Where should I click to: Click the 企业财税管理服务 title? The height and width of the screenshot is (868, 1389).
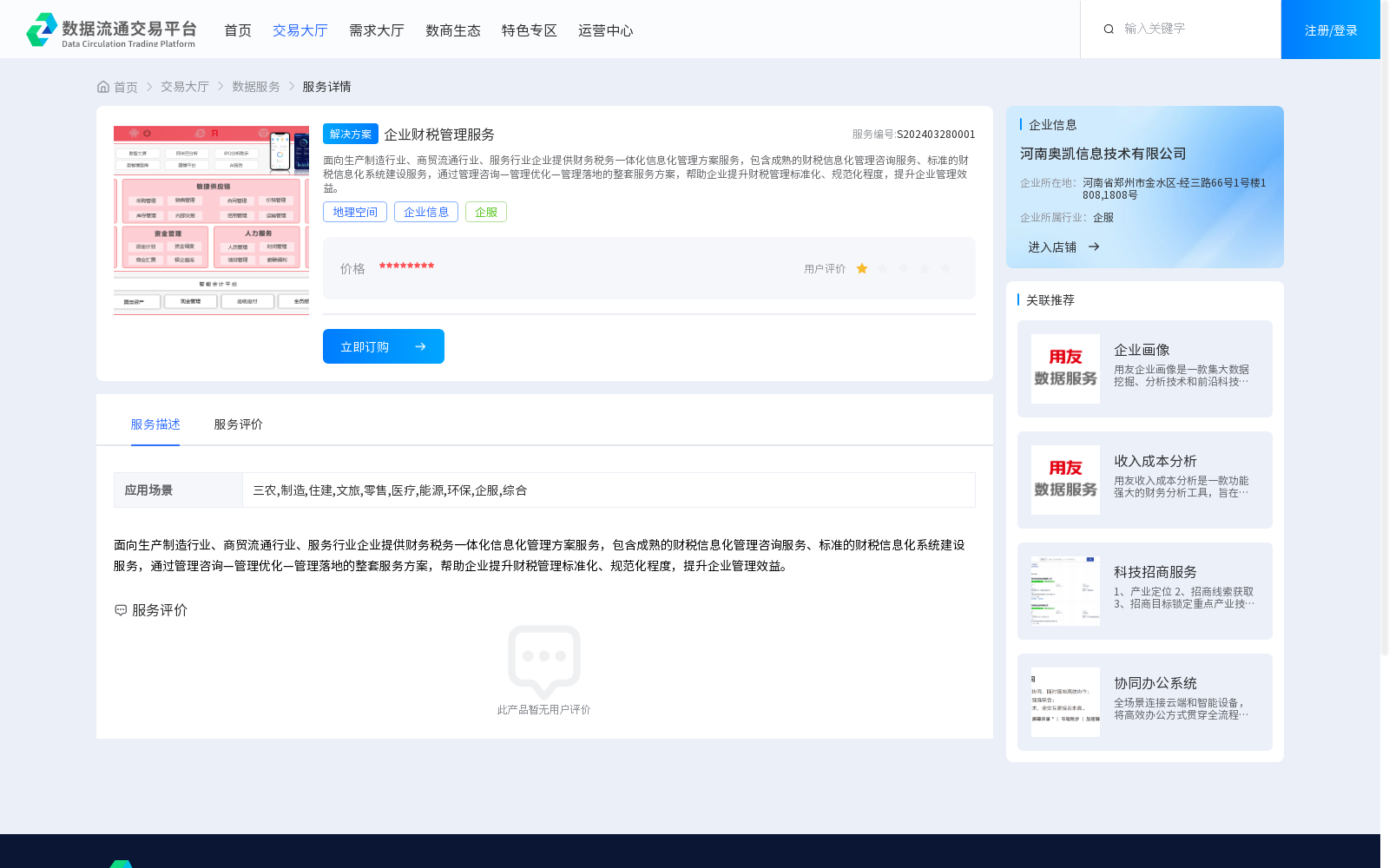click(x=439, y=135)
